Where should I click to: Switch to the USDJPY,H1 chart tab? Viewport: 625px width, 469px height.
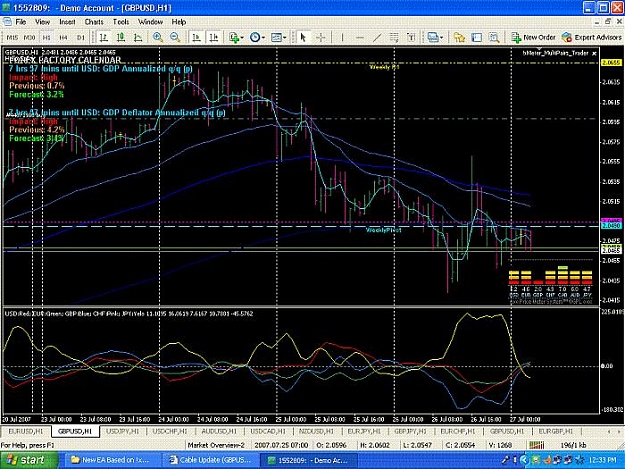click(x=123, y=431)
